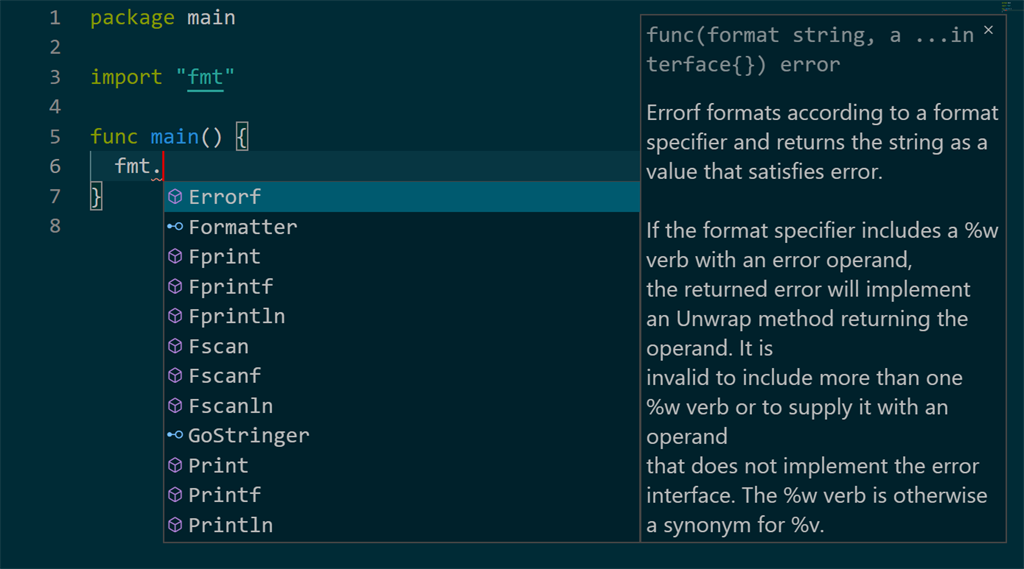
Task: Choose Fprintln from the suggestion list
Action: click(x=236, y=316)
